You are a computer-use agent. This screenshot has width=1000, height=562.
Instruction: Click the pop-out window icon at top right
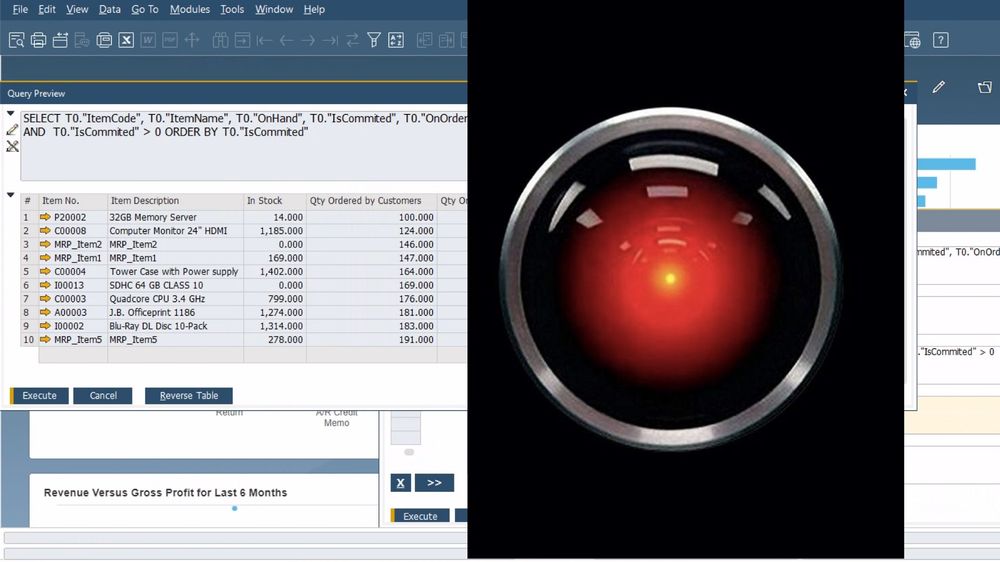pos(985,87)
